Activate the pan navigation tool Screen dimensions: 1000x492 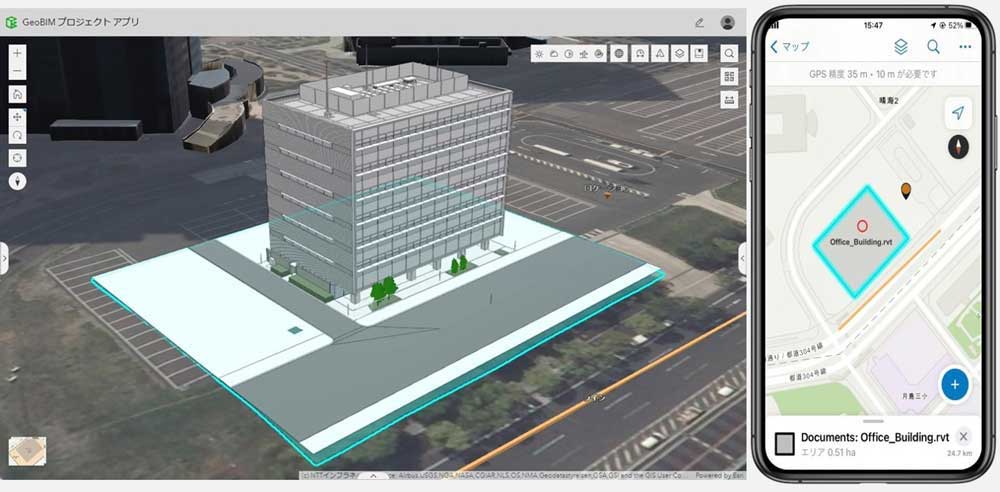point(18,117)
